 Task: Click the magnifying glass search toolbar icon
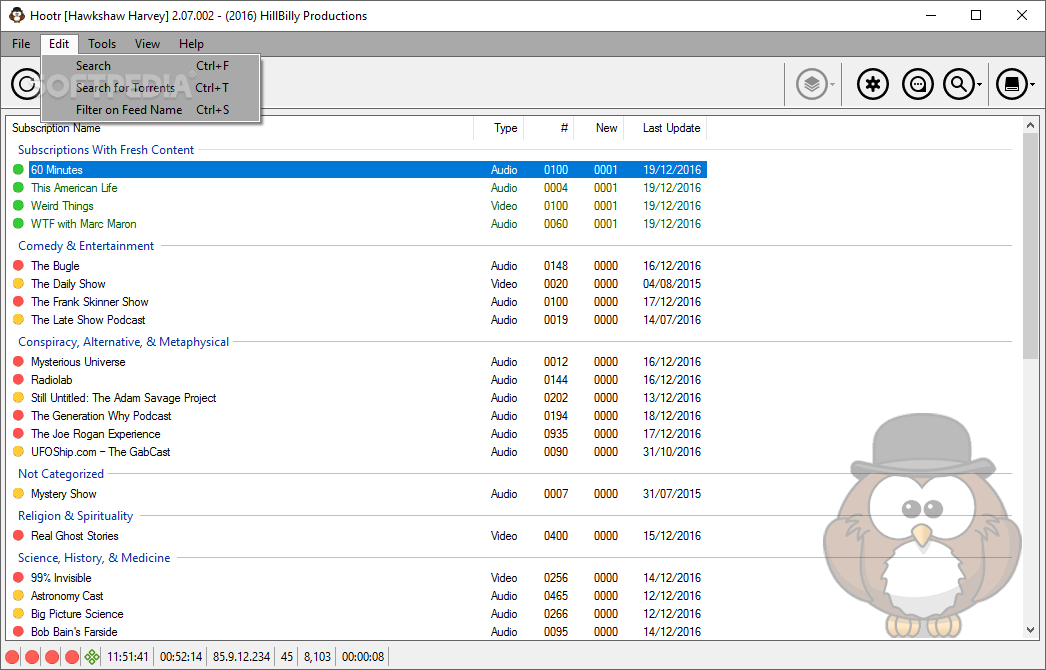point(959,84)
